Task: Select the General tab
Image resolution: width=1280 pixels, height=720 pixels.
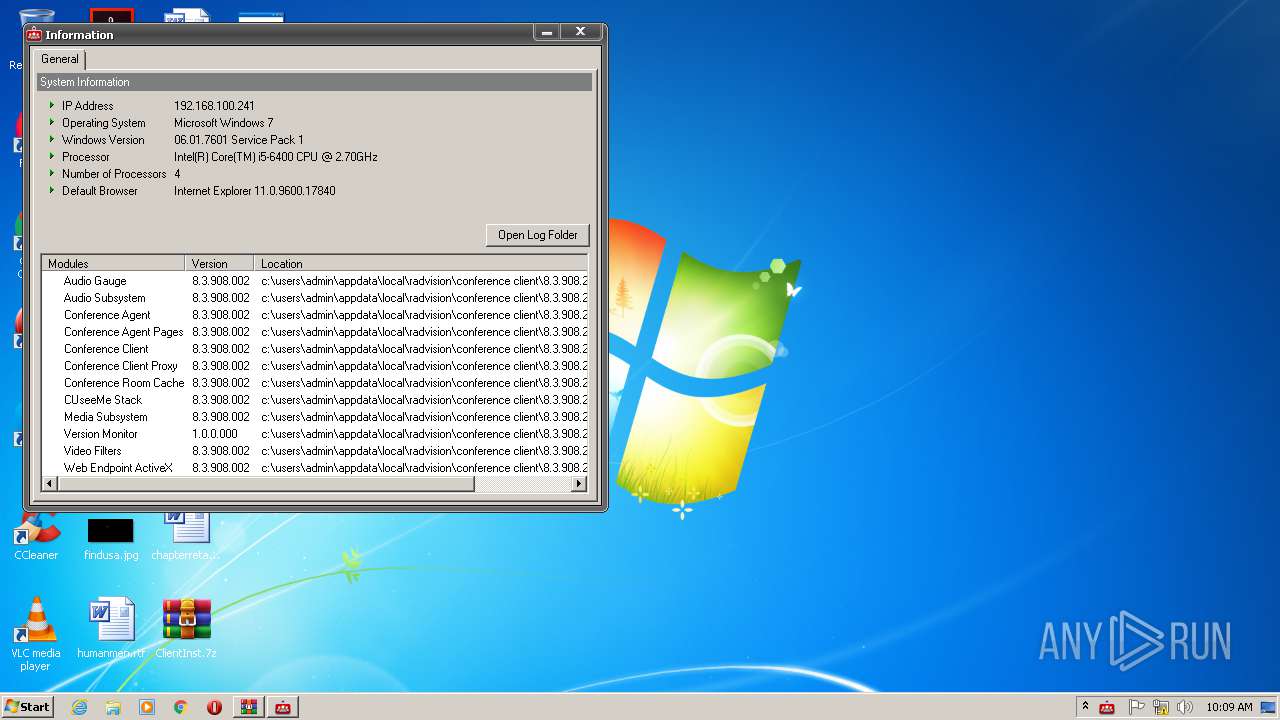Action: (x=60, y=59)
